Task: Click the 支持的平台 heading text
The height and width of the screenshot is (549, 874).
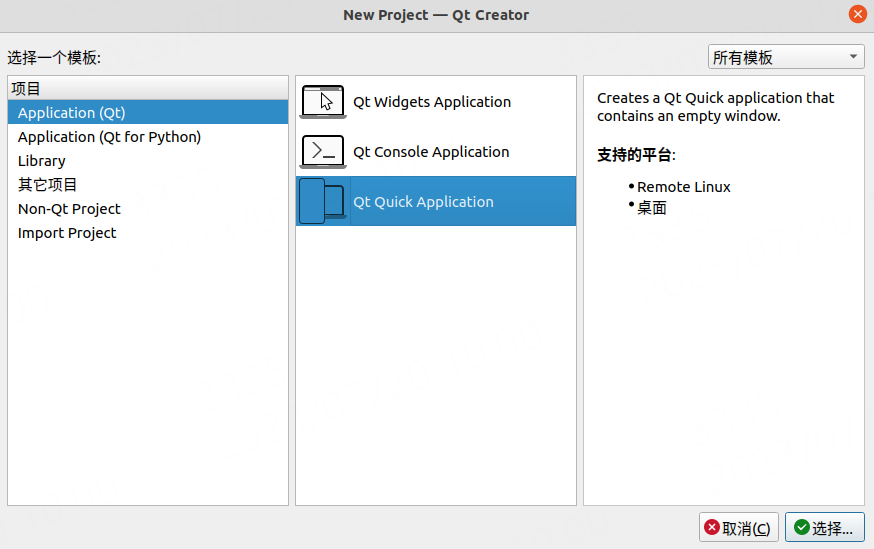Action: pyautogui.click(x=636, y=154)
